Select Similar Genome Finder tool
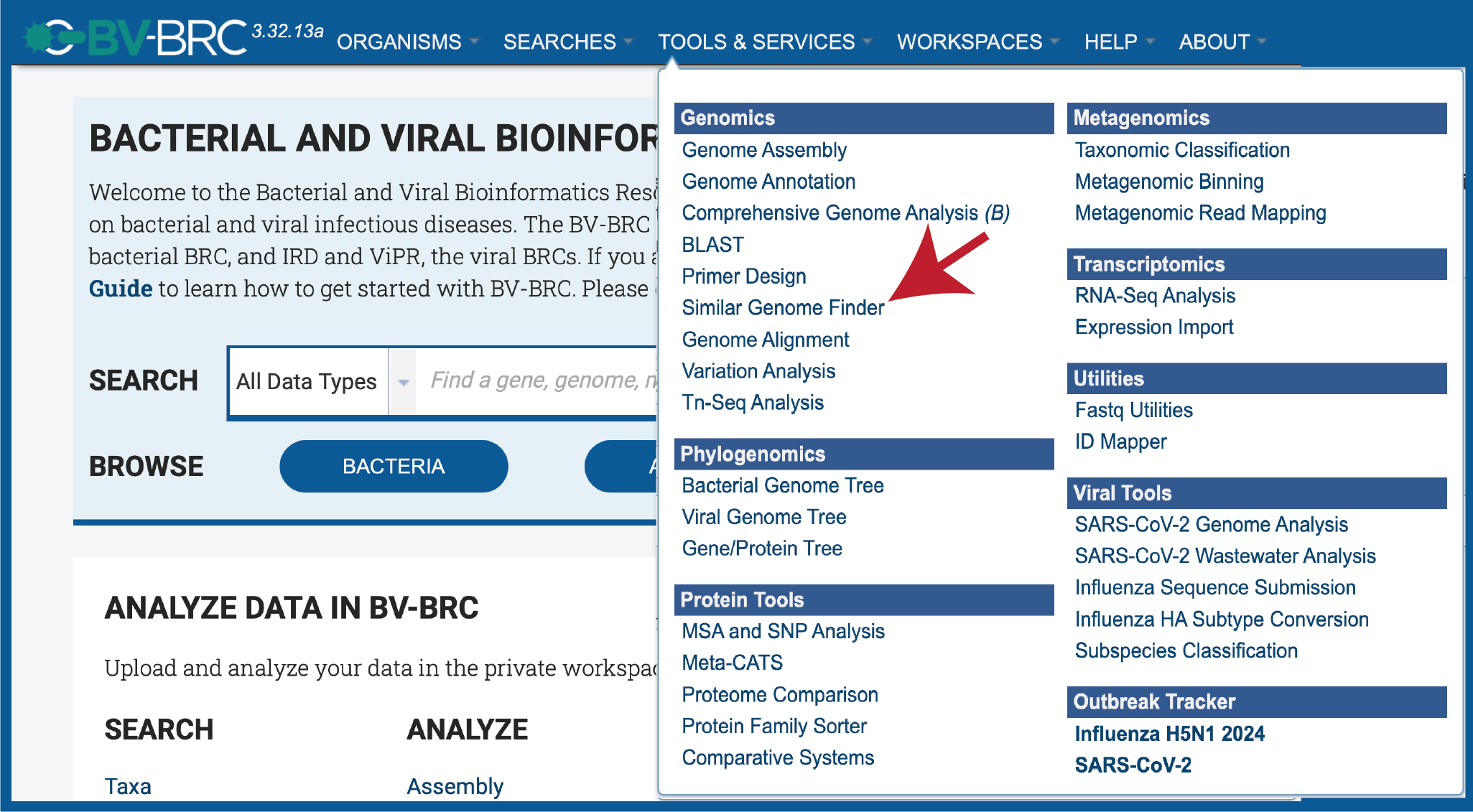The image size is (1473, 812). (783, 307)
